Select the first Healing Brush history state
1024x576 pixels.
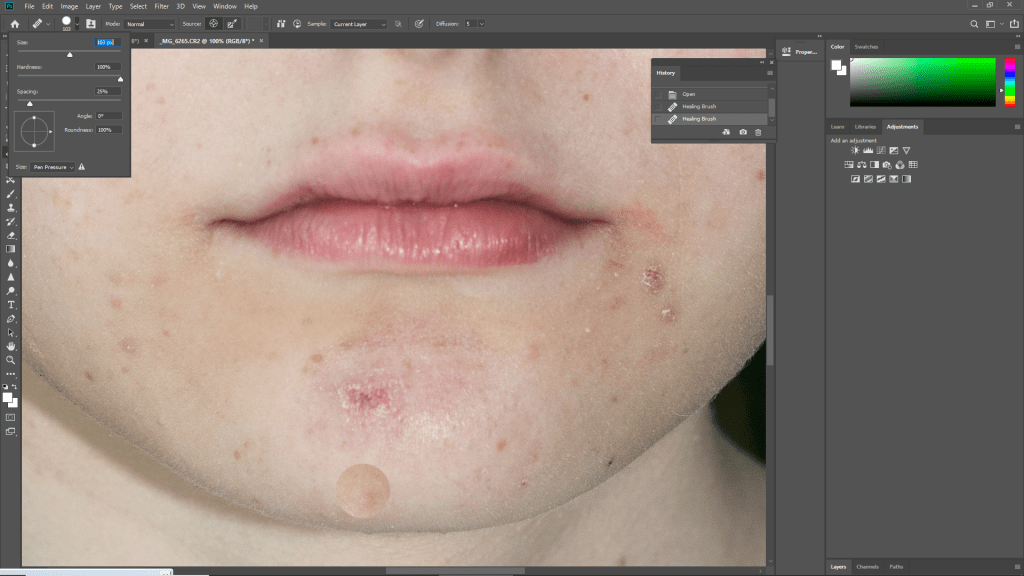(699, 106)
